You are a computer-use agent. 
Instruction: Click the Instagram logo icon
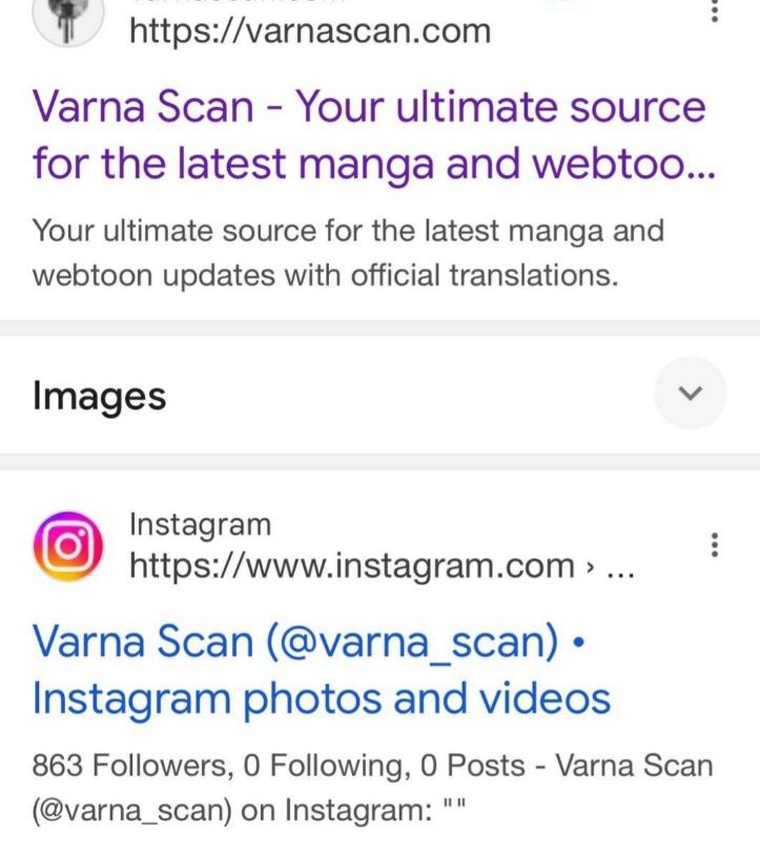click(68, 546)
